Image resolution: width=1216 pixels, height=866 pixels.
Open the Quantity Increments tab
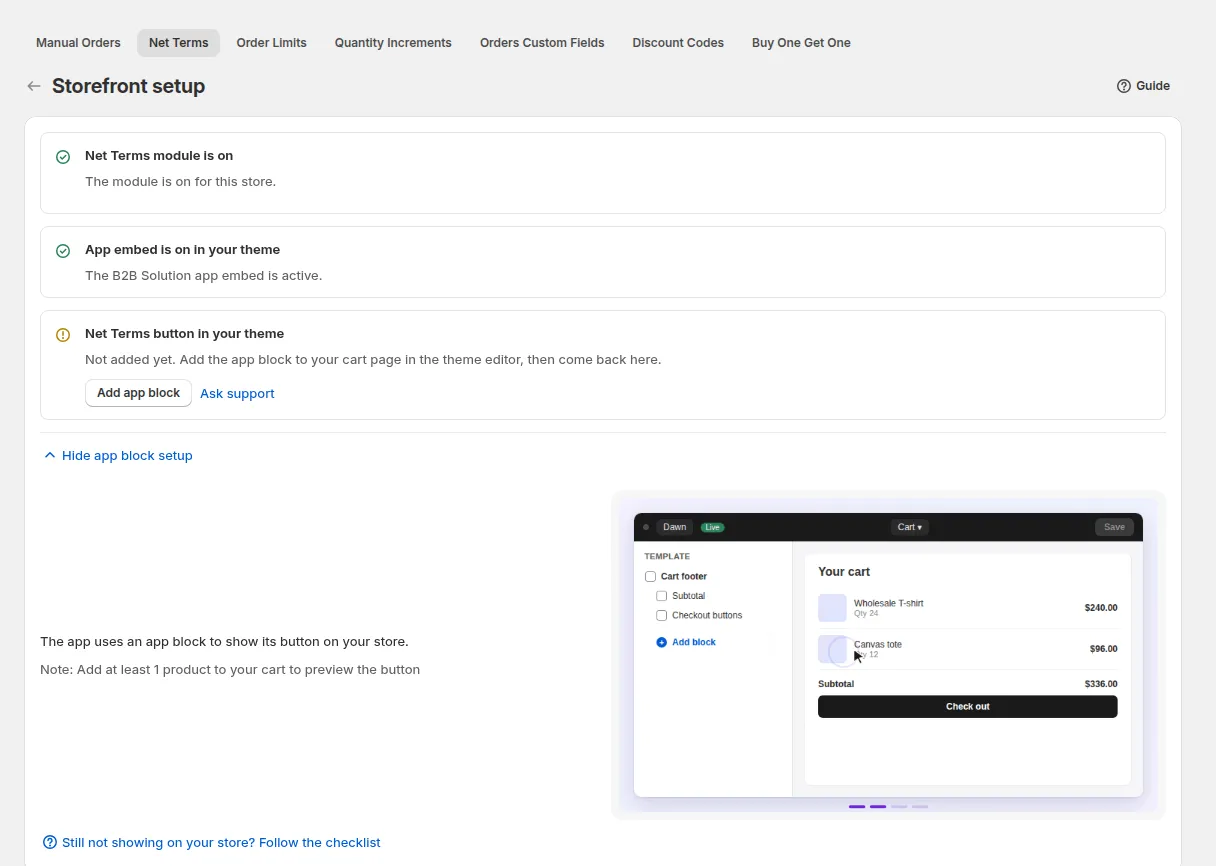coord(393,43)
